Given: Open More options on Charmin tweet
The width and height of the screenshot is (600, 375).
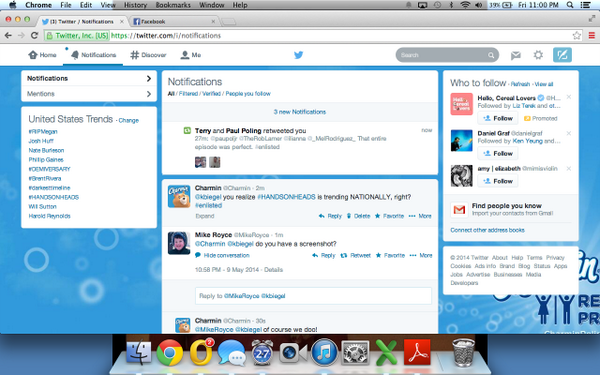Looking at the screenshot, I should tap(420, 216).
